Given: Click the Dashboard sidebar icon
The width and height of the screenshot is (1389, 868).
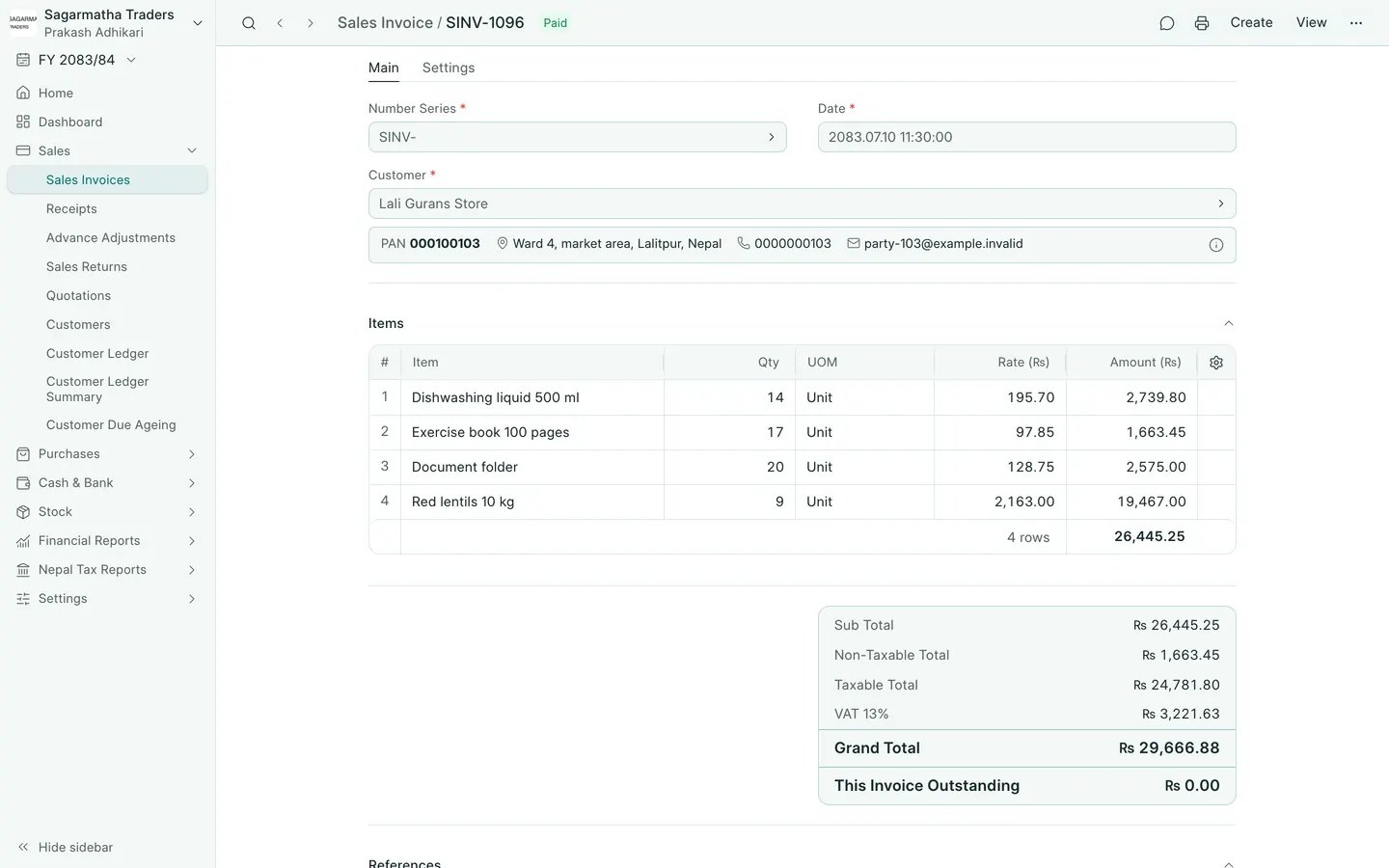Looking at the screenshot, I should (x=23, y=122).
